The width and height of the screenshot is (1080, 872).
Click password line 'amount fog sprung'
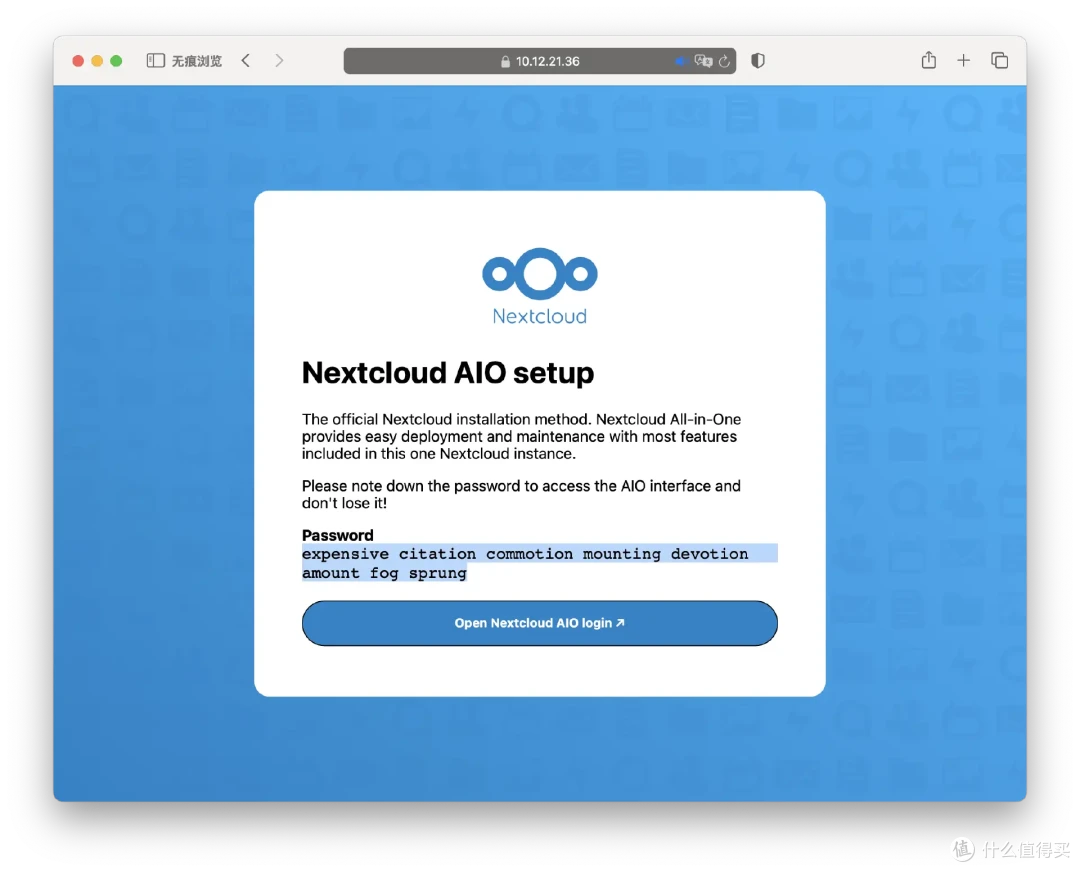tap(384, 573)
